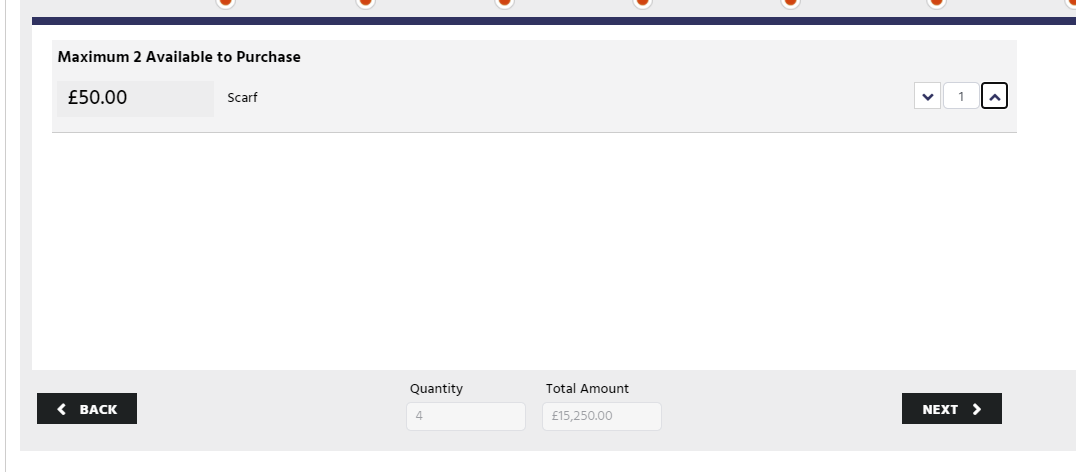Increase Scarf quantity with up chevron
The image size is (1076, 472).
tap(994, 96)
